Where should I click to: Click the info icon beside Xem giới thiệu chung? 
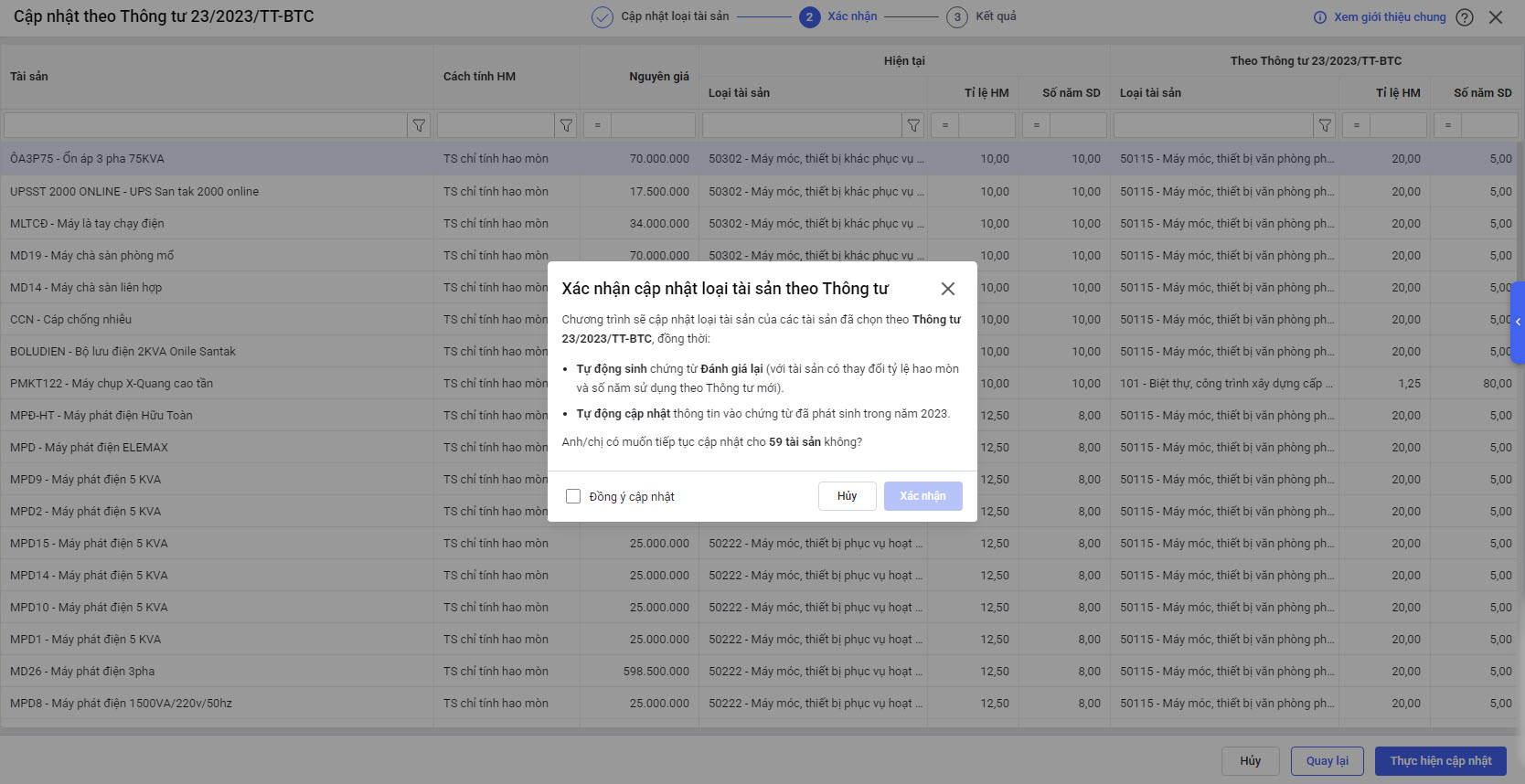[1320, 17]
